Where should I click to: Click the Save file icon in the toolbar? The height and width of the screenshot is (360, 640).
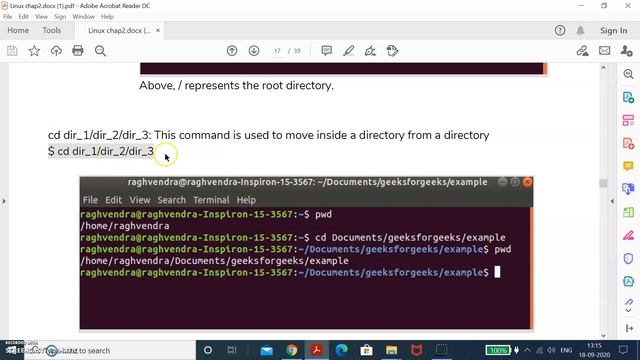(x=12, y=51)
